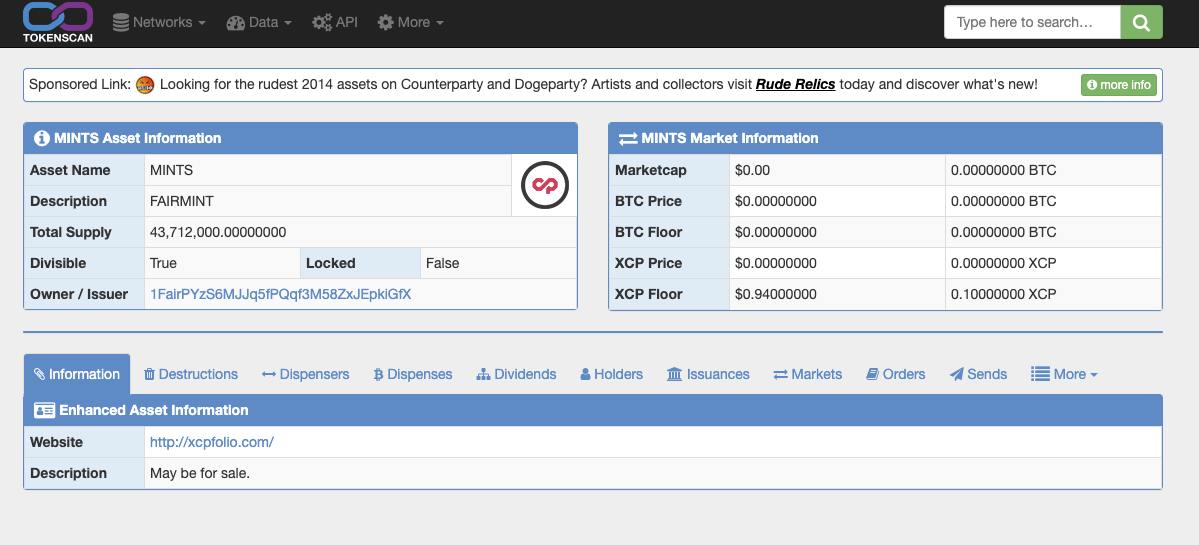Screen dimensions: 1199x545
Task: Switch to the Sends tab
Action: click(978, 374)
